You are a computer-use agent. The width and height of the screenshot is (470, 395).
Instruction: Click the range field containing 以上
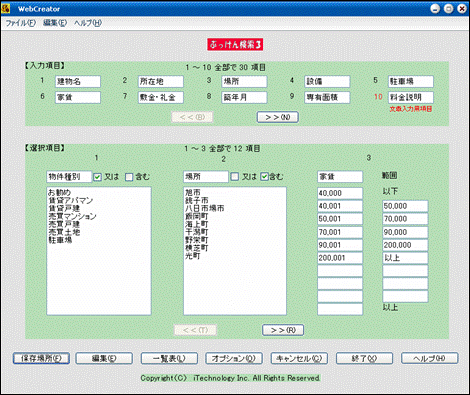[405, 258]
